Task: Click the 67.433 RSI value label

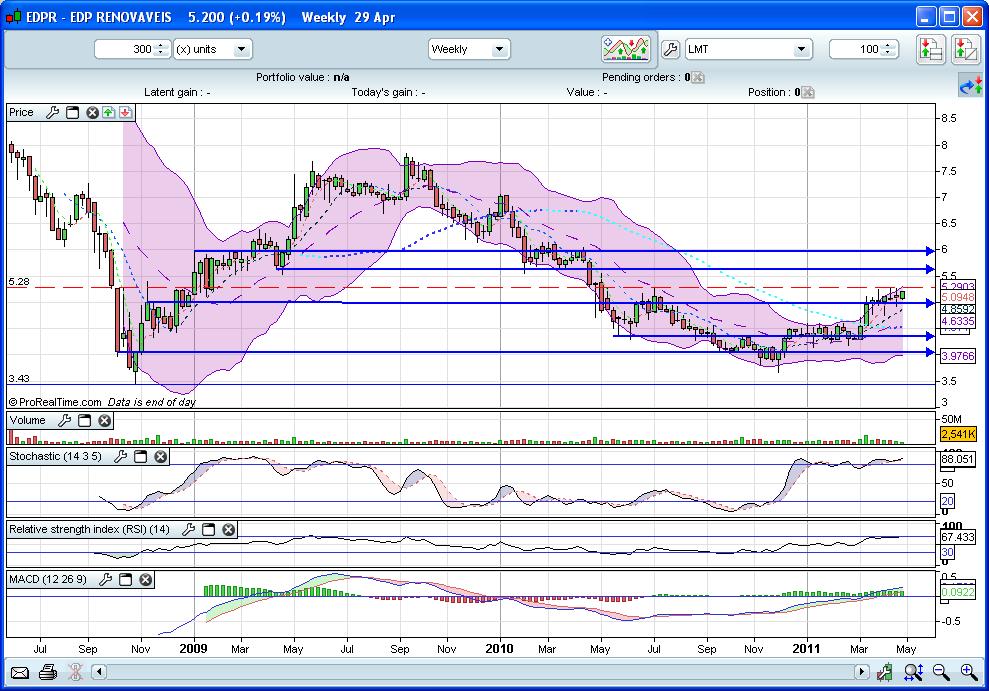Action: [x=957, y=537]
